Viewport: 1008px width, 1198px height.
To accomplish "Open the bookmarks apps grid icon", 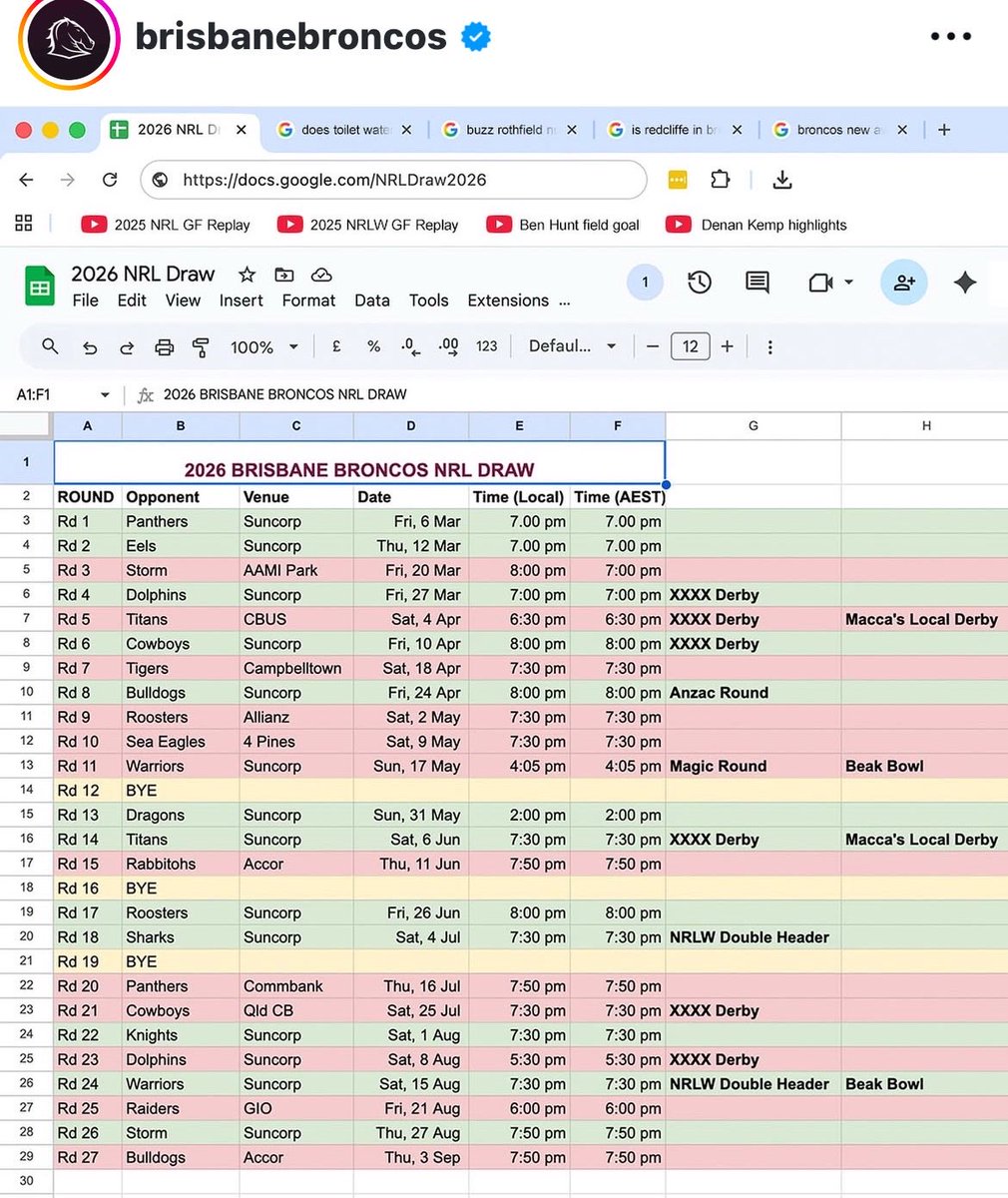I will [x=24, y=223].
